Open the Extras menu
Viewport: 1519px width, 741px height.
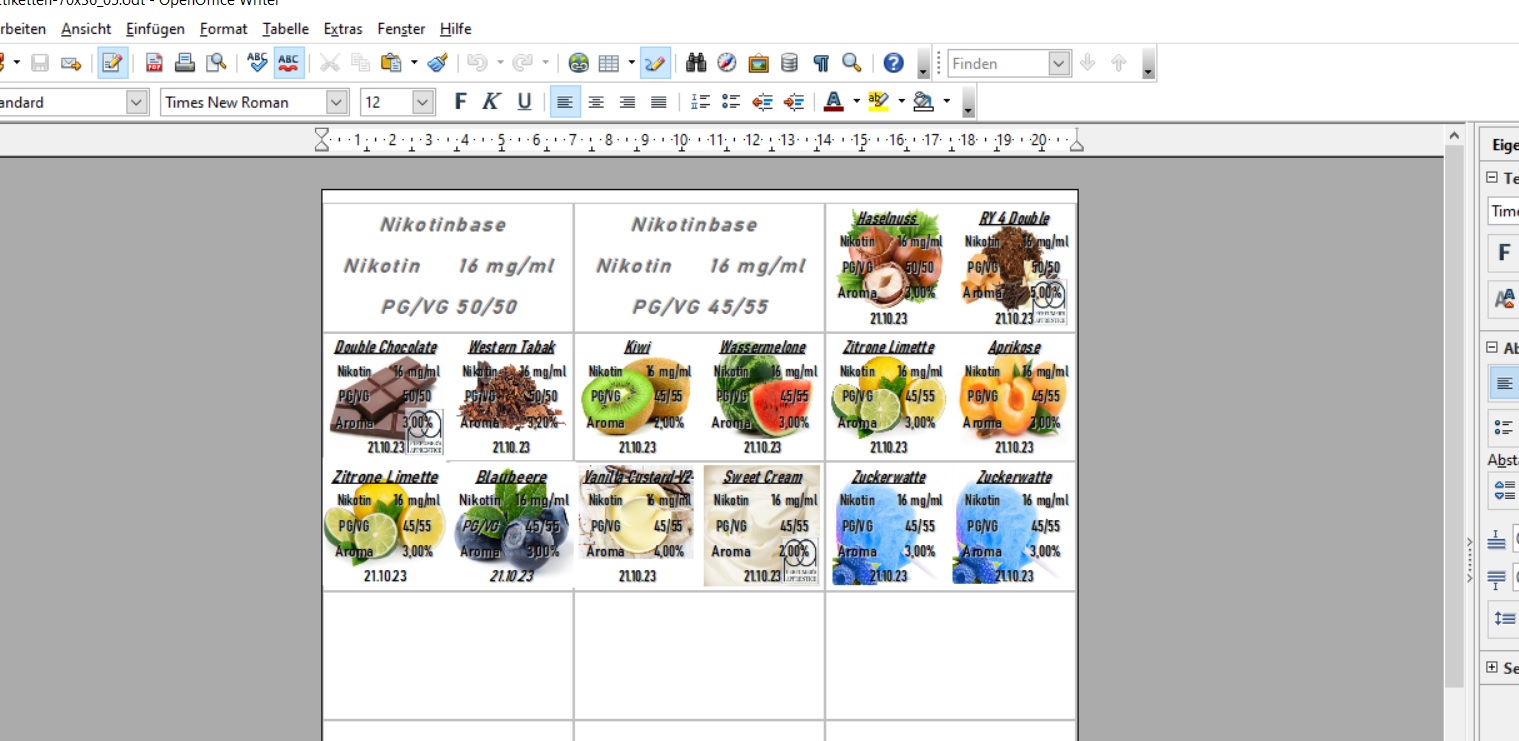(343, 29)
